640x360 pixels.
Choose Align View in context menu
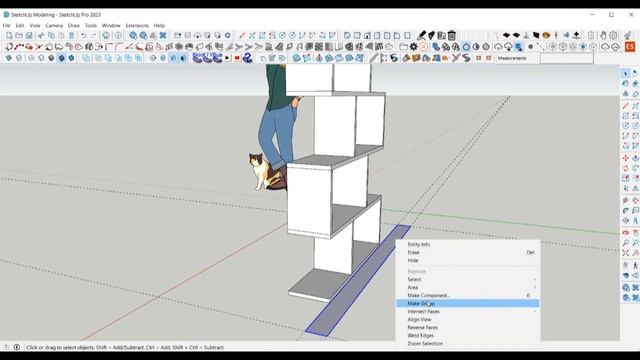tap(468, 320)
